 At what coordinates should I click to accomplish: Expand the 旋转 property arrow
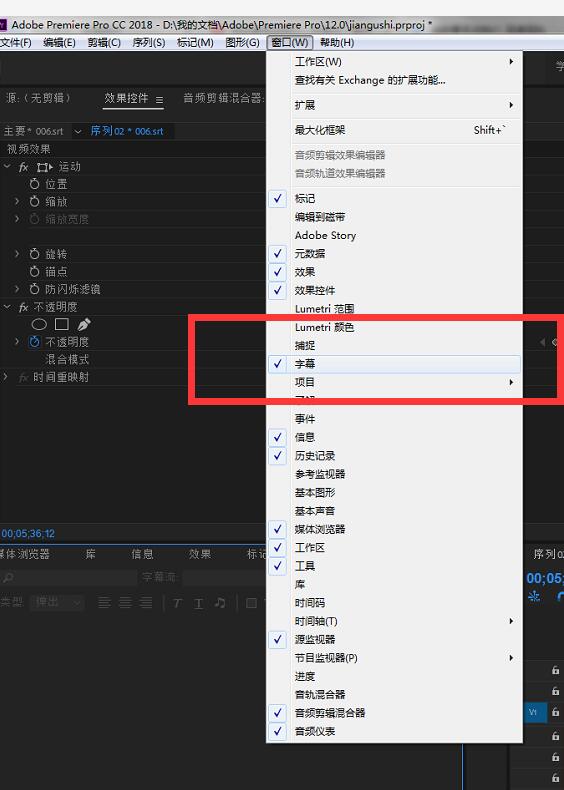coord(17,254)
